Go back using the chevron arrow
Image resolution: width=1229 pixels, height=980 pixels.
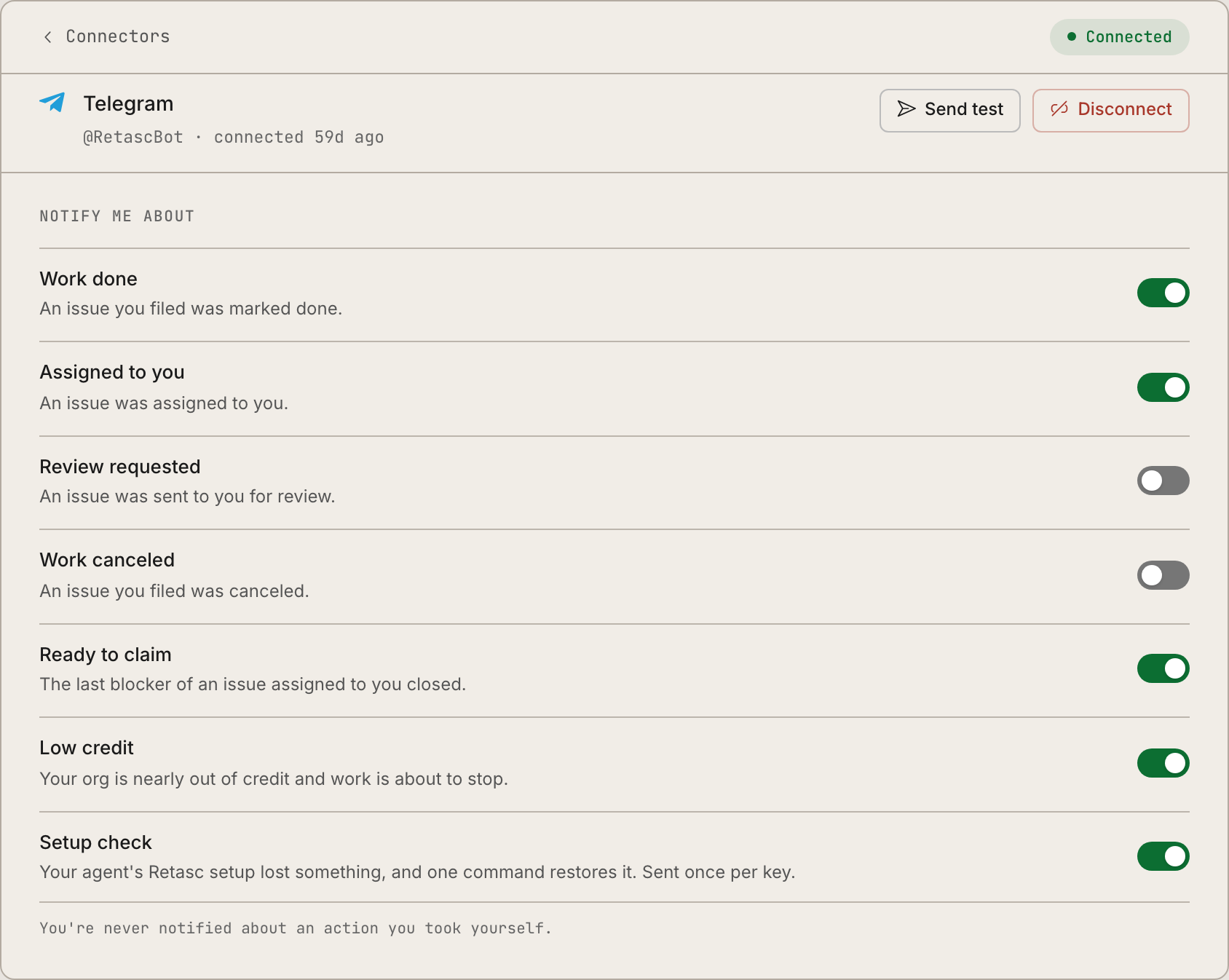click(x=48, y=37)
